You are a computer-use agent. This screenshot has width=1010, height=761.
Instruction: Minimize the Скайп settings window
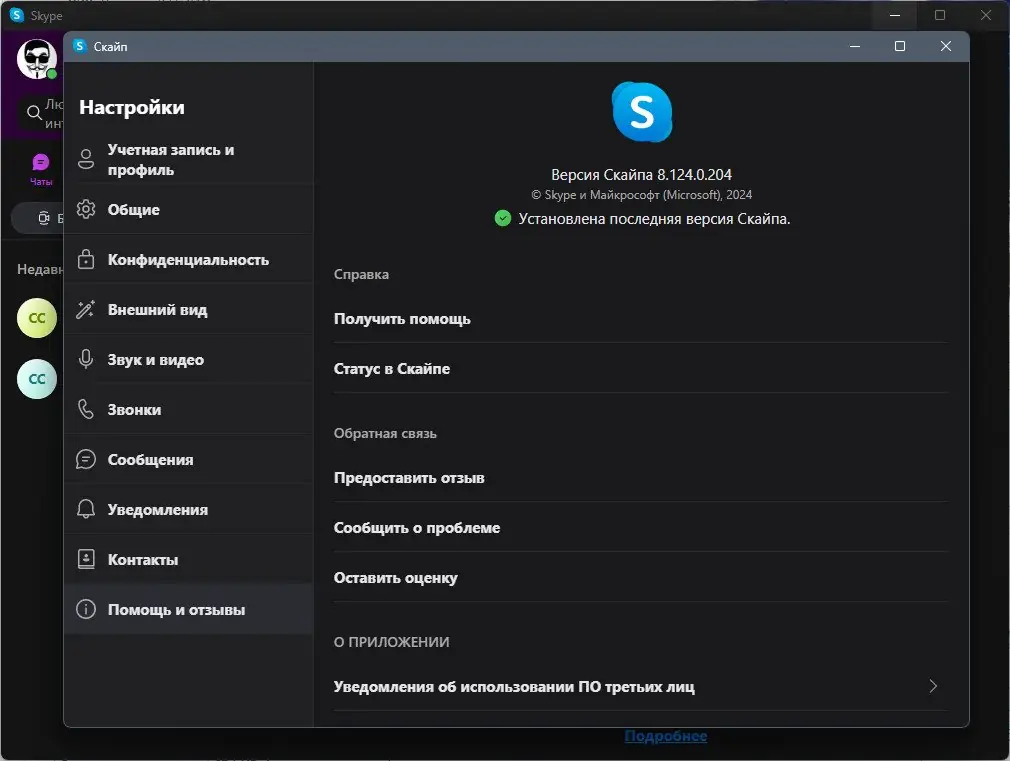[855, 46]
